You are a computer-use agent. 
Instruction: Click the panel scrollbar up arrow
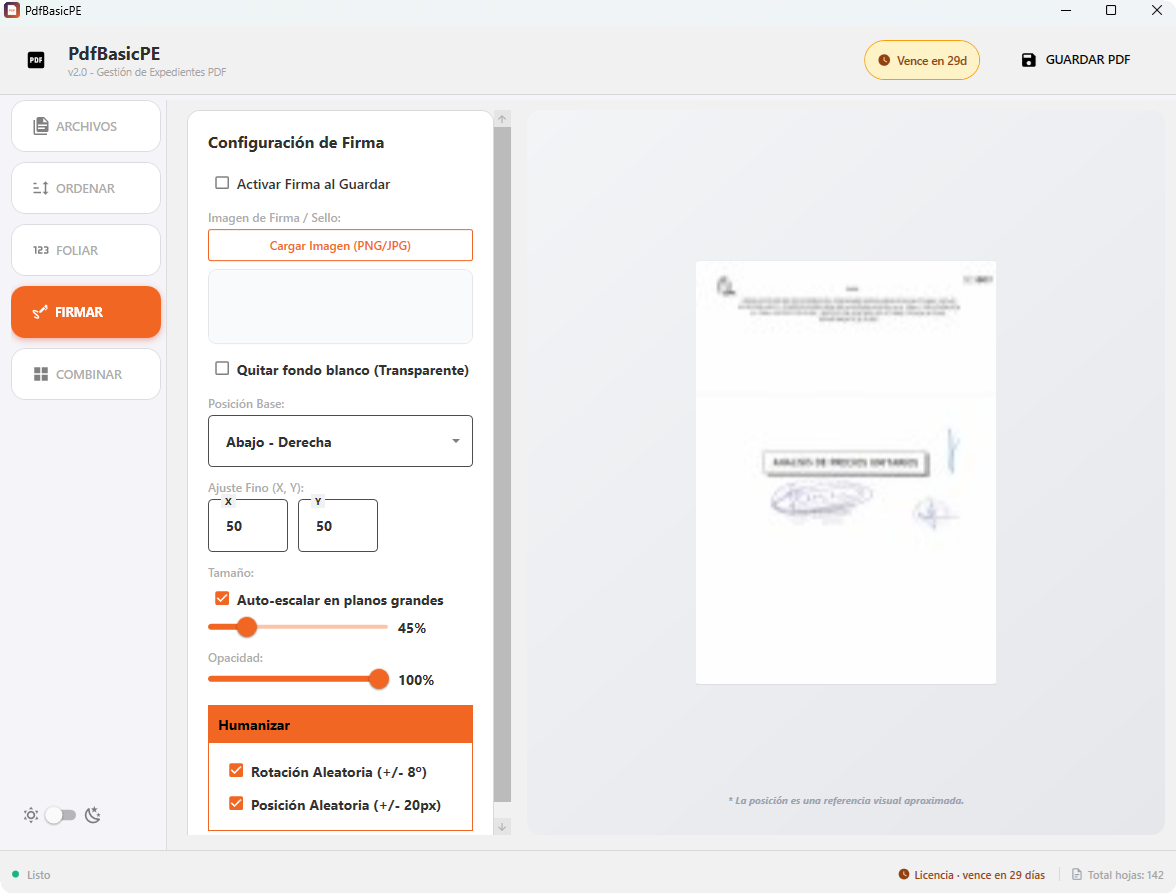(x=502, y=119)
